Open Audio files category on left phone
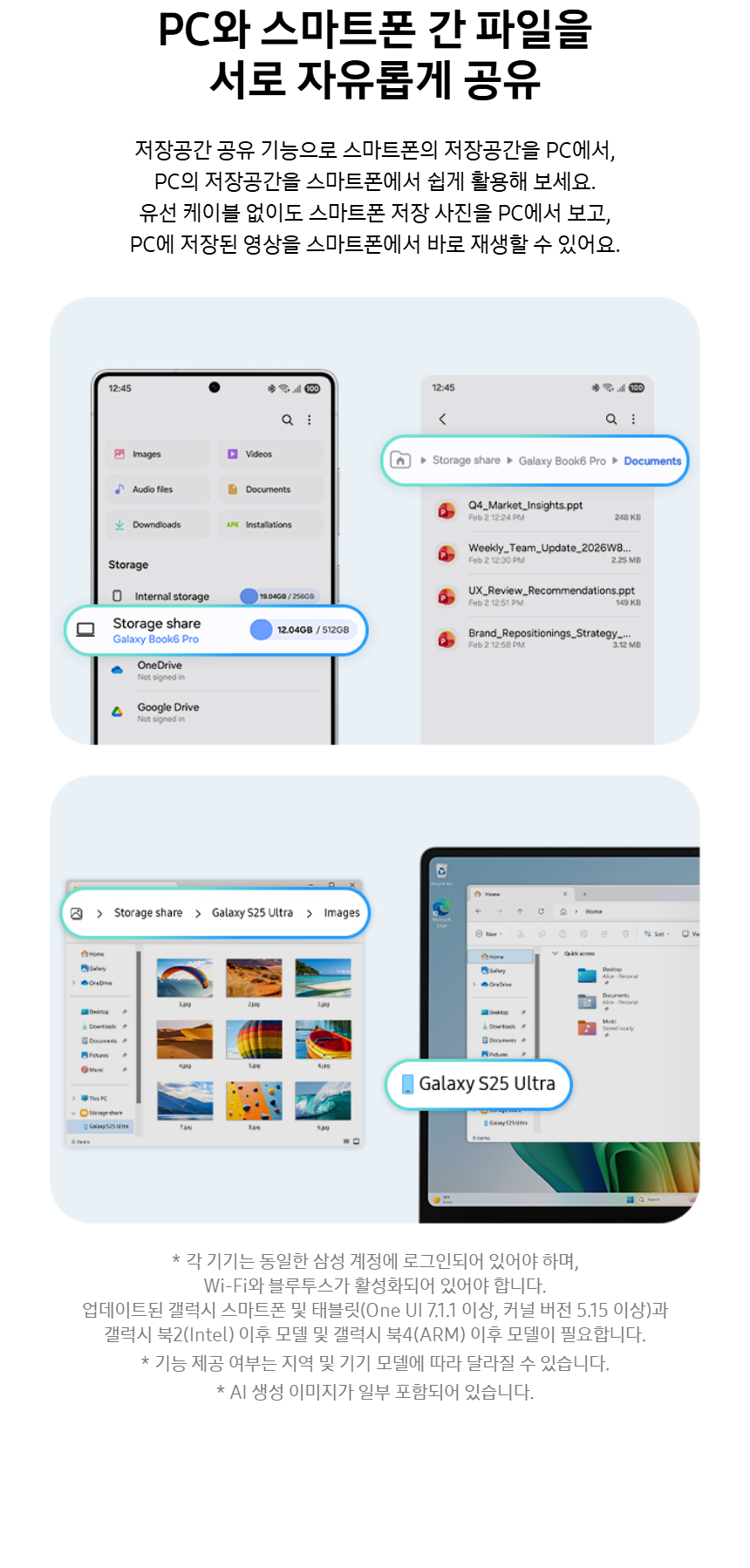 point(158,489)
